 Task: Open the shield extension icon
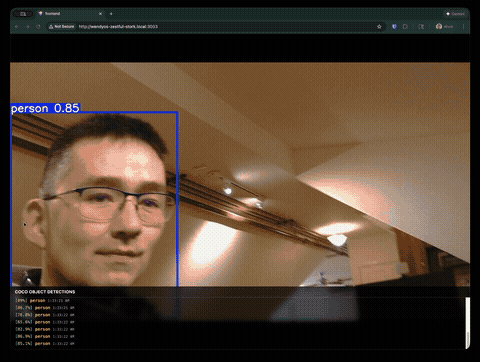[394, 26]
